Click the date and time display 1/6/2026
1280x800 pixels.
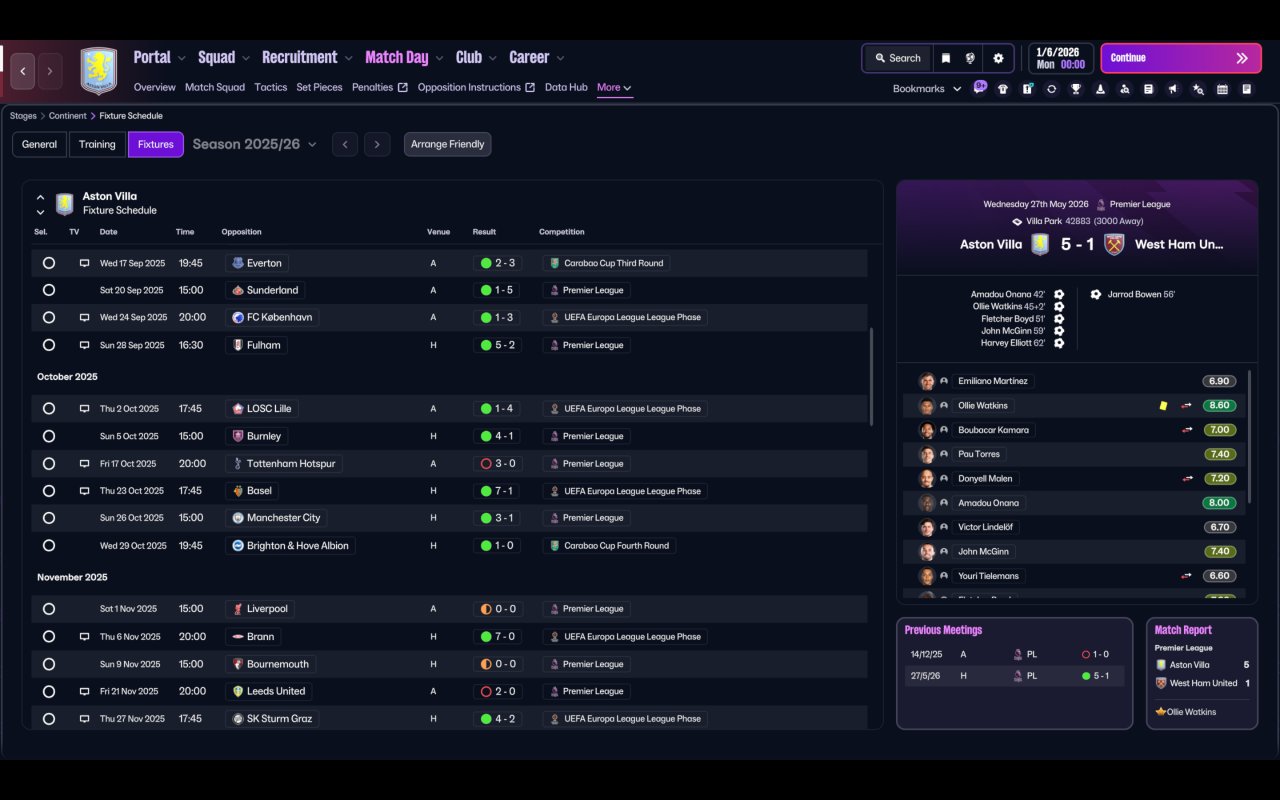[x=1060, y=58]
